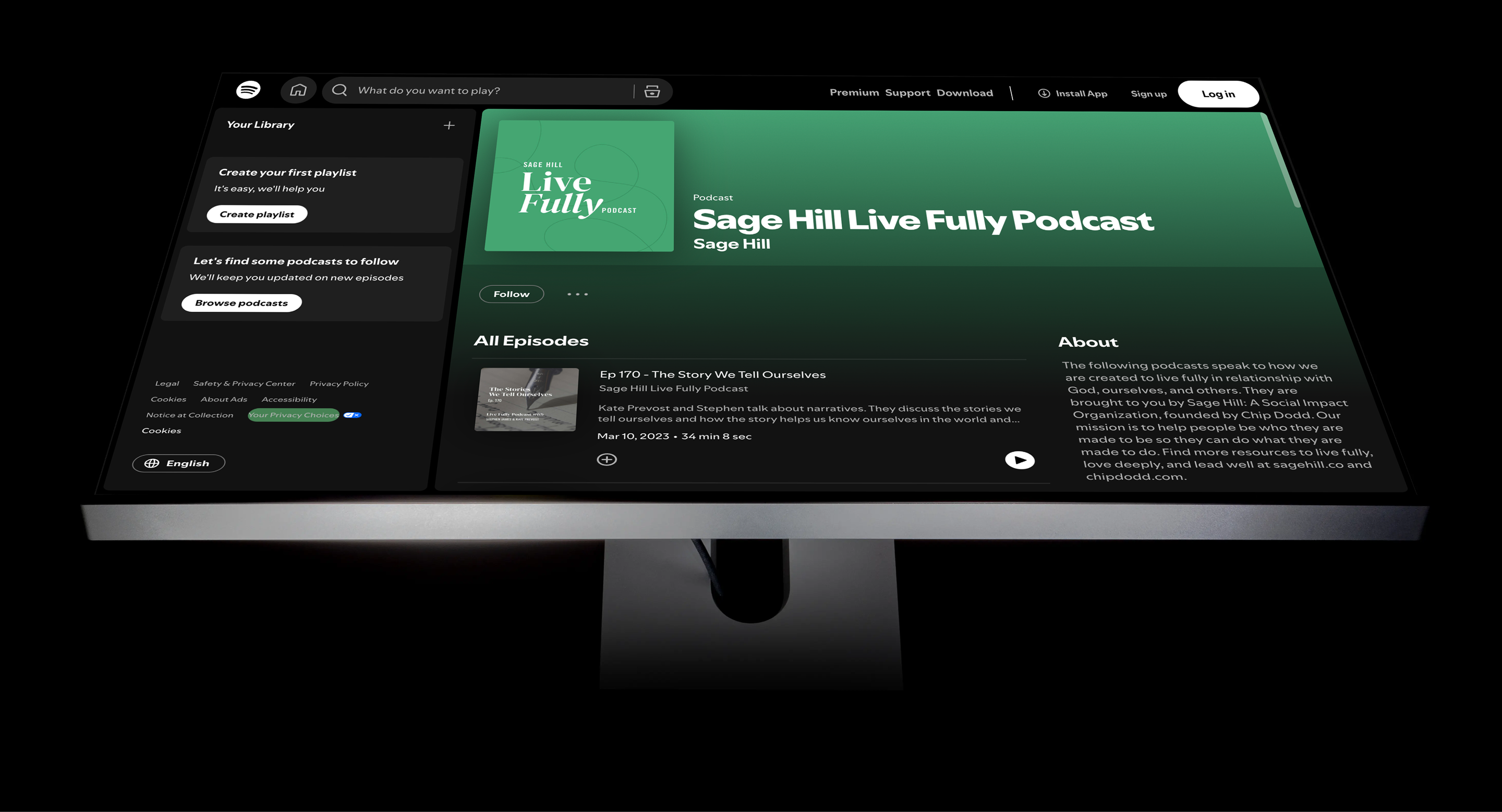Open Download in top navigation

pyautogui.click(x=964, y=93)
